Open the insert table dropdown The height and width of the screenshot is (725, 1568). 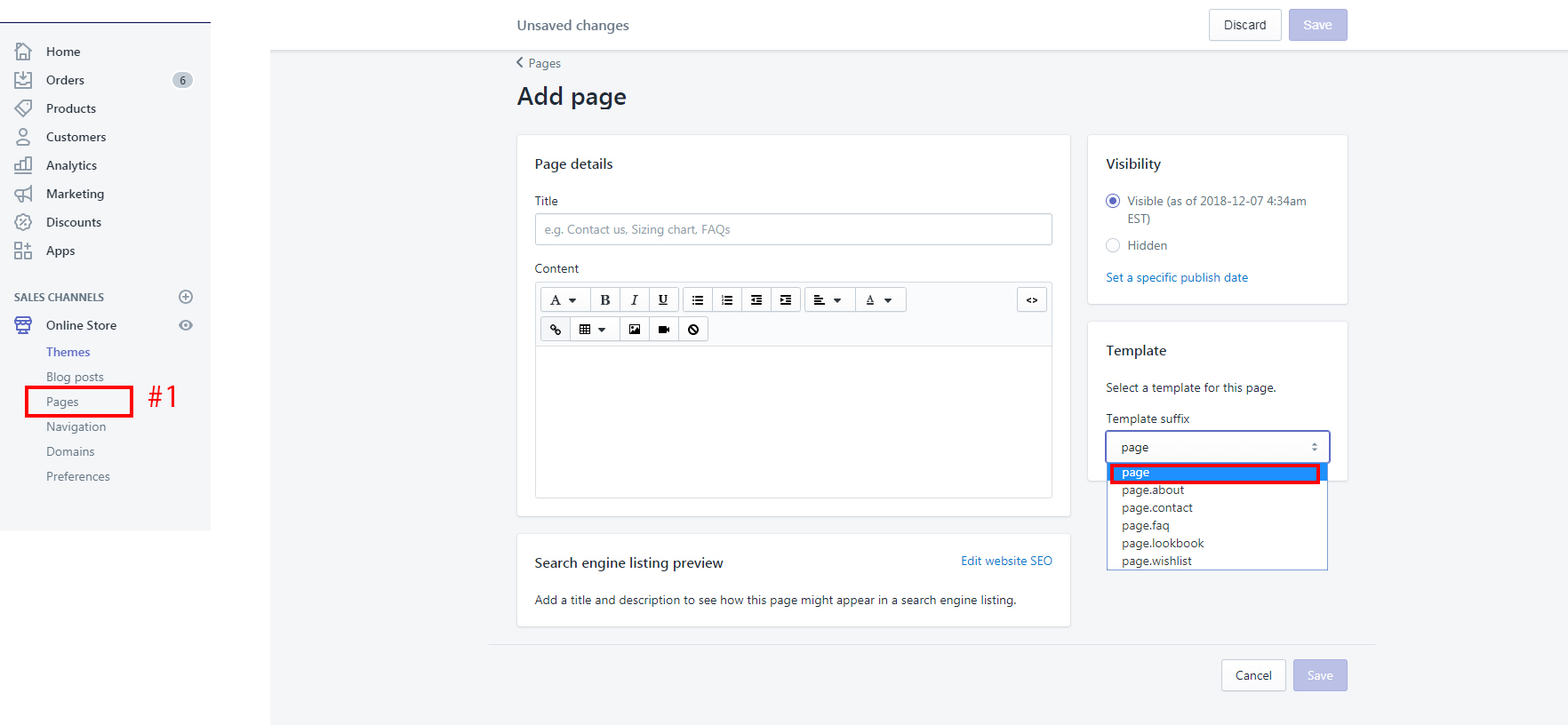[592, 330]
